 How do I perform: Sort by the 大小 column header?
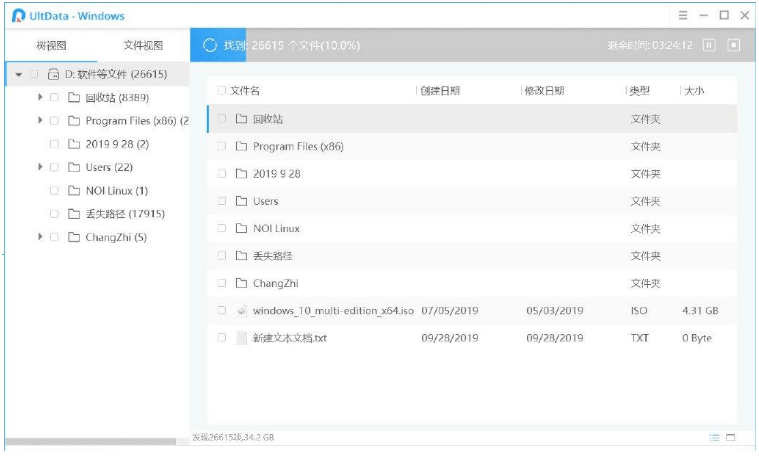tap(694, 91)
